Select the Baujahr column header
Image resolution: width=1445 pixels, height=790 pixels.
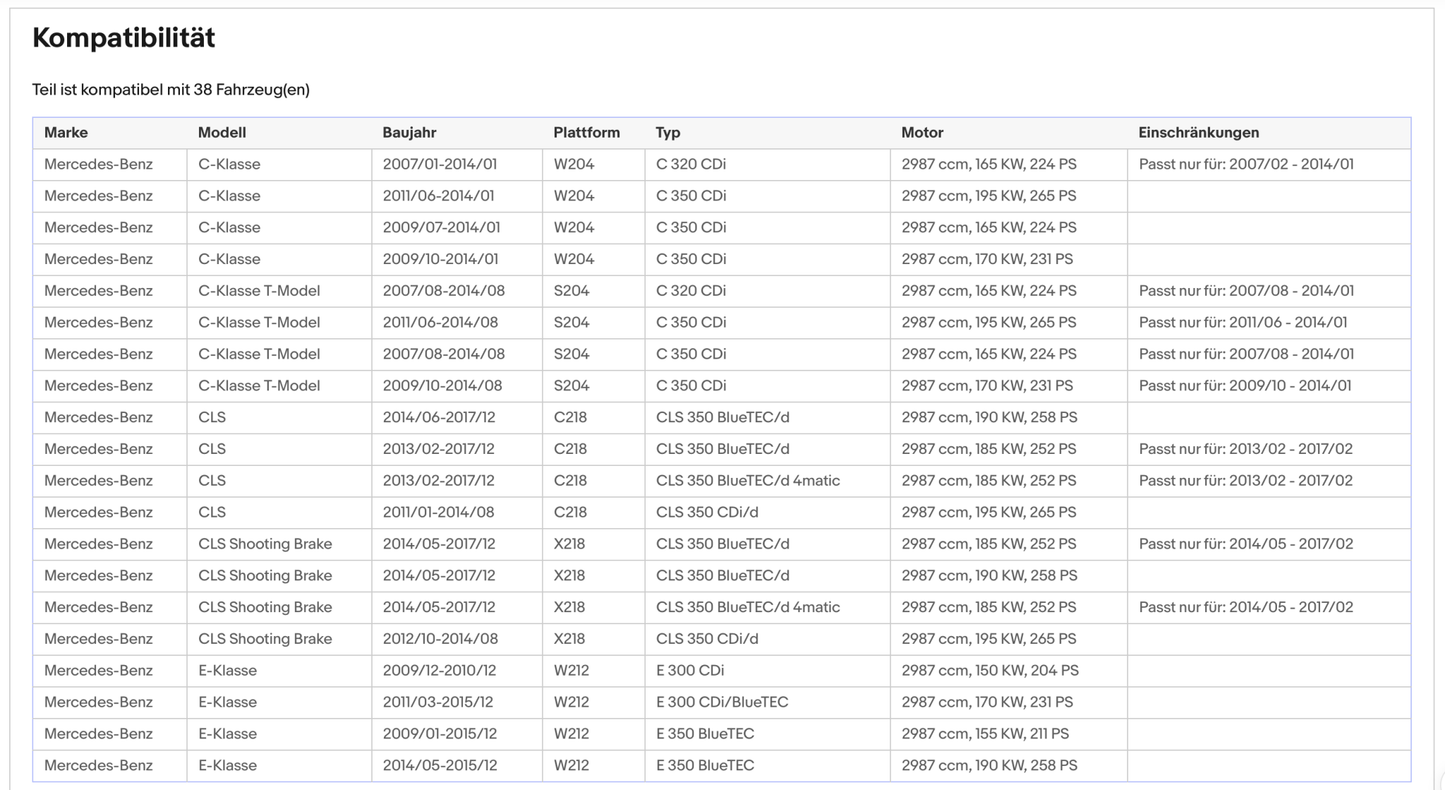410,133
